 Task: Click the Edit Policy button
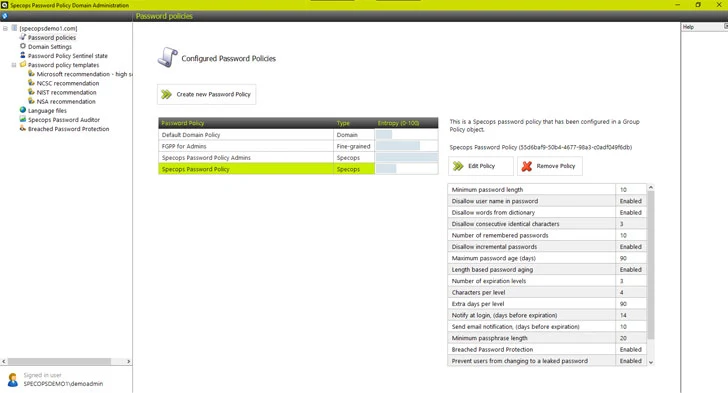pyautogui.click(x=481, y=166)
